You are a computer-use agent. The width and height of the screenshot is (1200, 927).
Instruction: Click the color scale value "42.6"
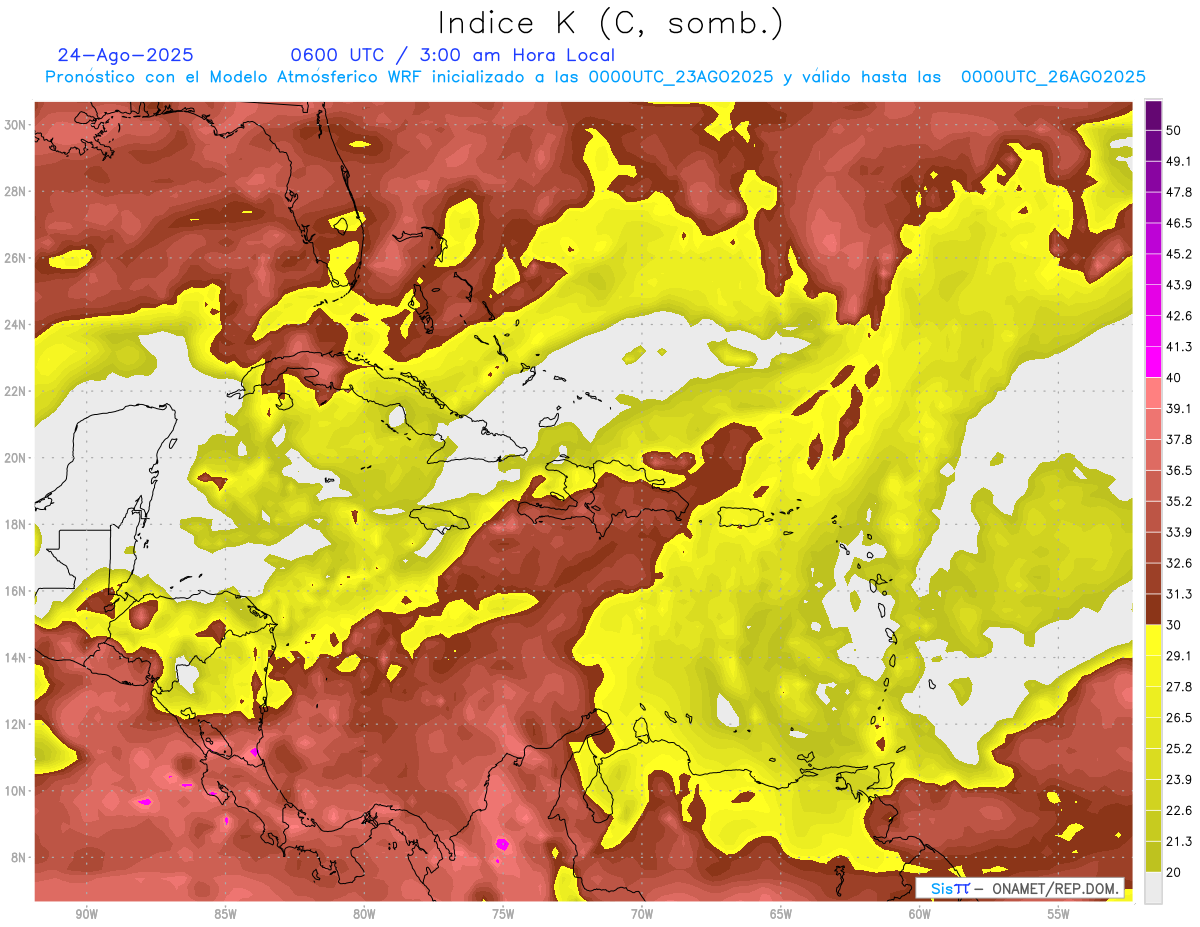[x=1178, y=316]
